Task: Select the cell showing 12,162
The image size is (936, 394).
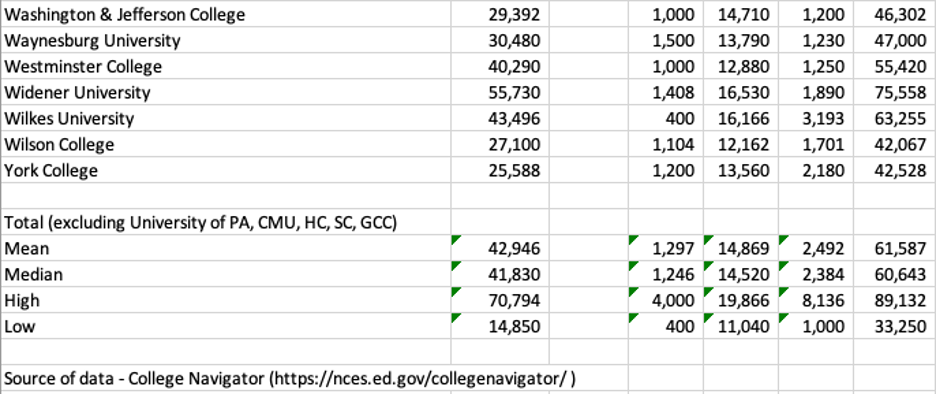Action: click(x=741, y=144)
